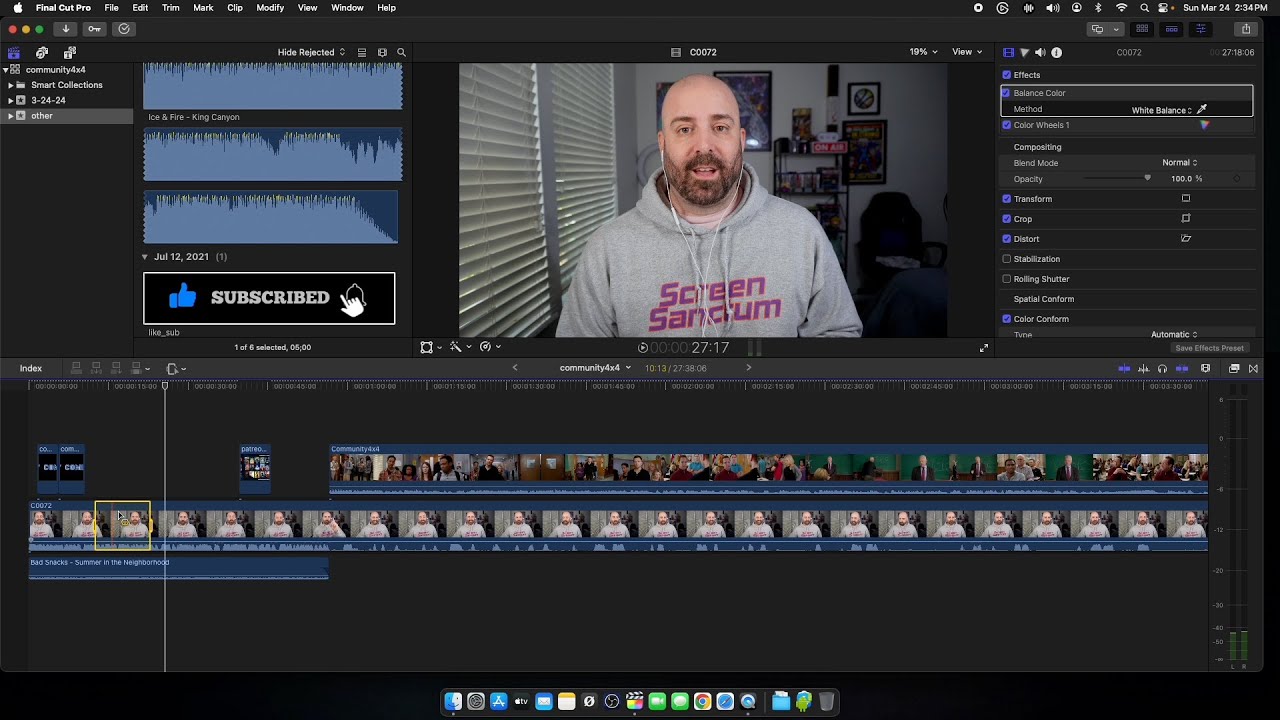Open the Color inspector triangle icon

point(1024,52)
